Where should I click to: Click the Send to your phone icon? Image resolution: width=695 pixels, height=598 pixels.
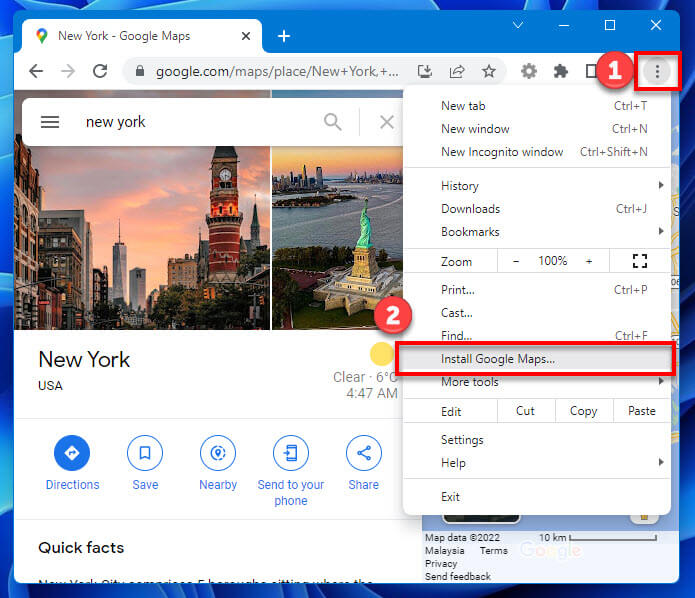click(291, 453)
